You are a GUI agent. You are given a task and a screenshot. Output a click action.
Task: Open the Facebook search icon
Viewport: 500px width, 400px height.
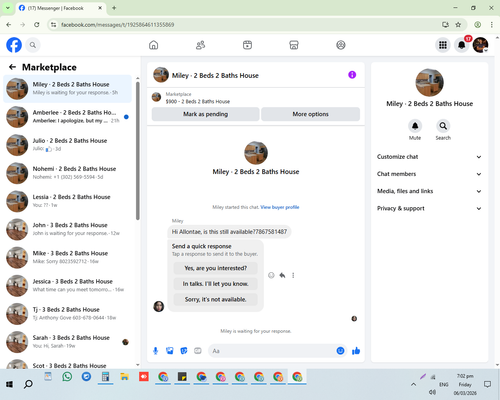(x=33, y=45)
